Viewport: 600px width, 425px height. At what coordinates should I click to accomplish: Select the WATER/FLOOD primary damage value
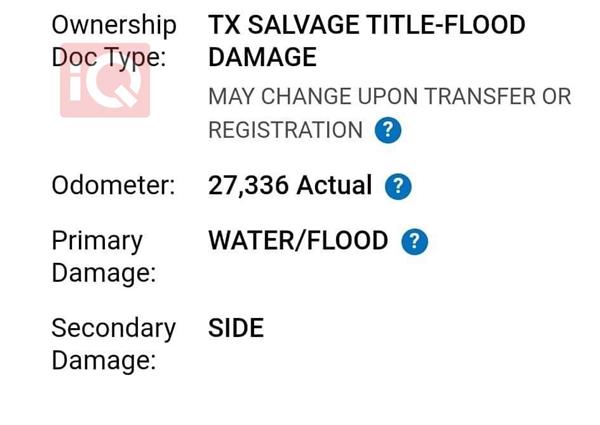coord(298,241)
